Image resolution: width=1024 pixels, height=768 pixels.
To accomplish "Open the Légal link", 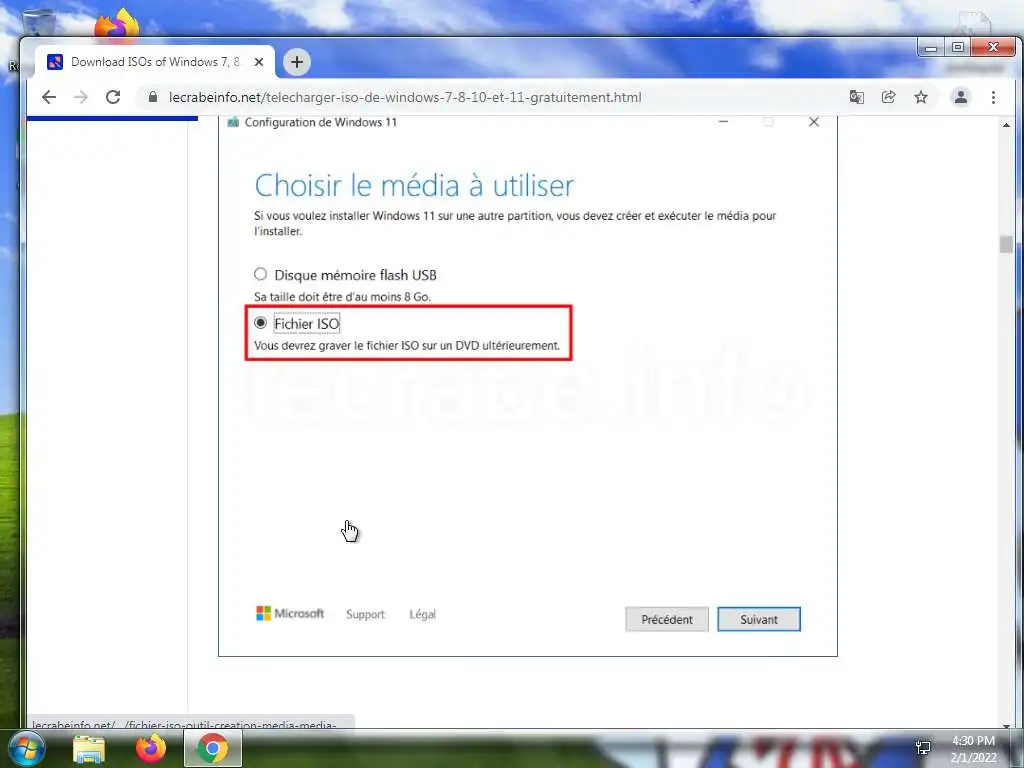I will (423, 614).
